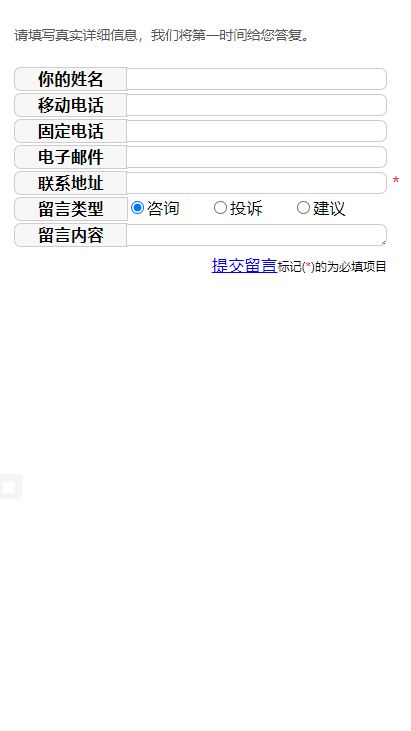Click the 留言类型 label cell
This screenshot has height=731, width=411.
pos(70,209)
